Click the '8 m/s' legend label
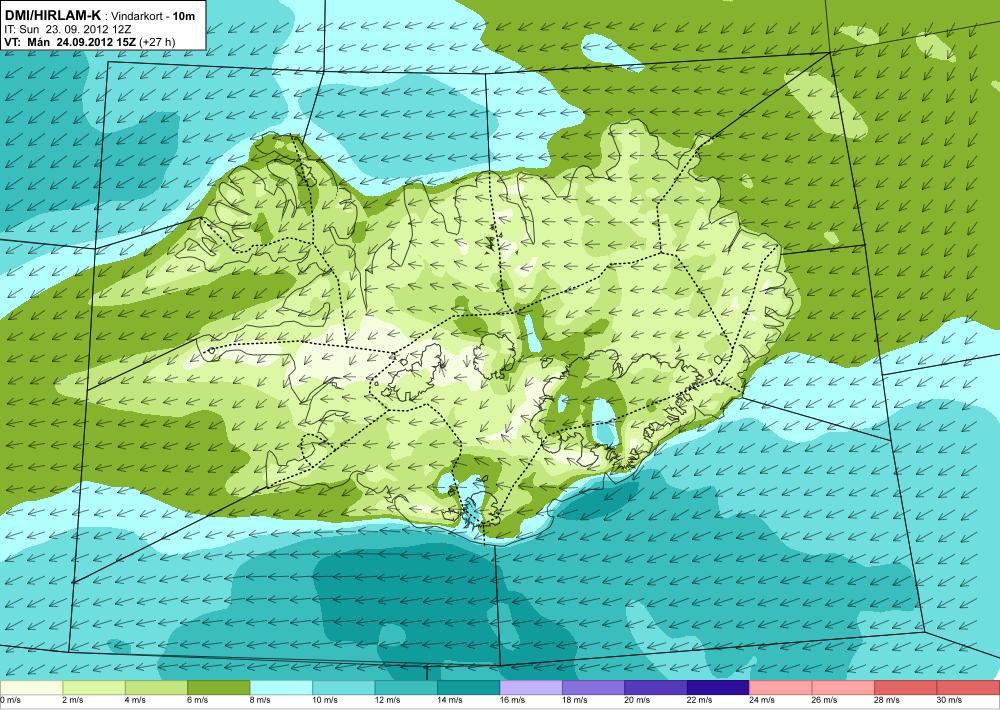This screenshot has height=710, width=1000. pos(261,700)
